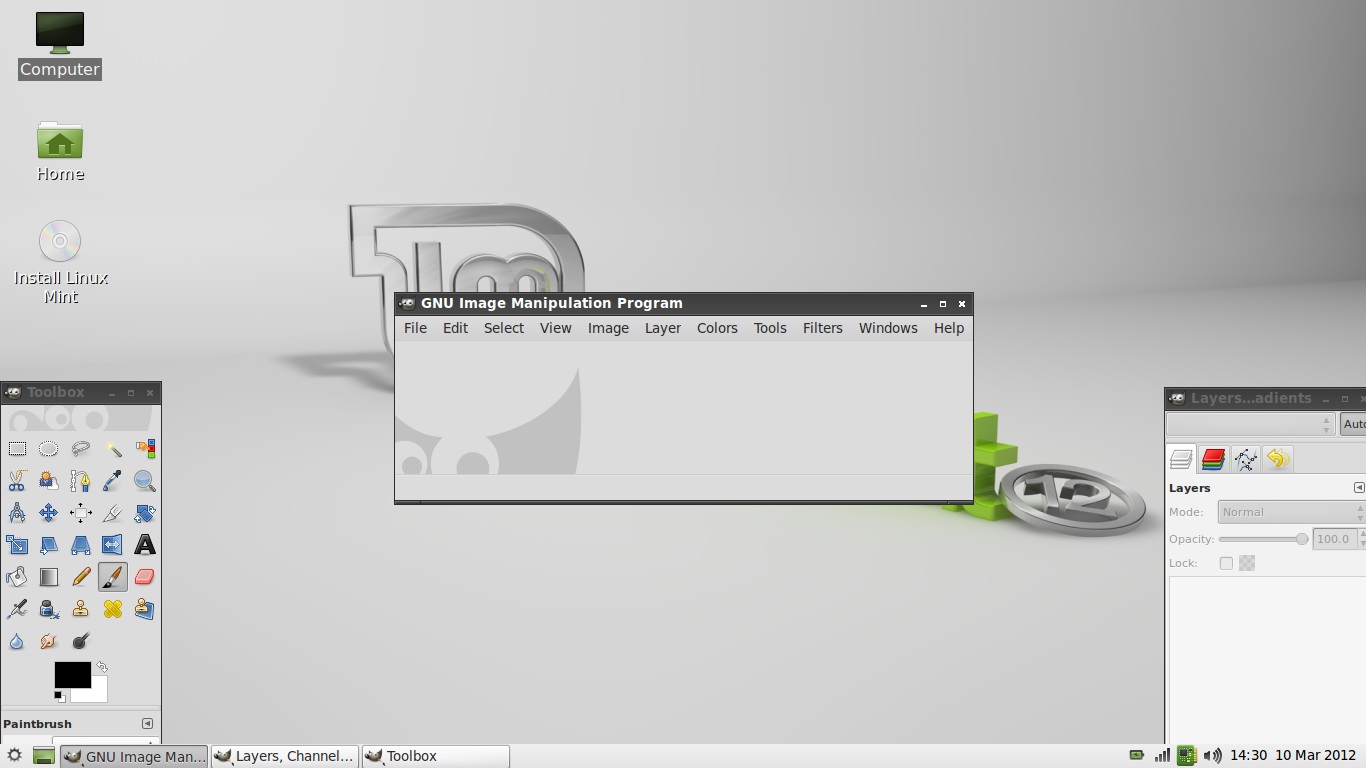Reset colors to black and white

(59, 696)
